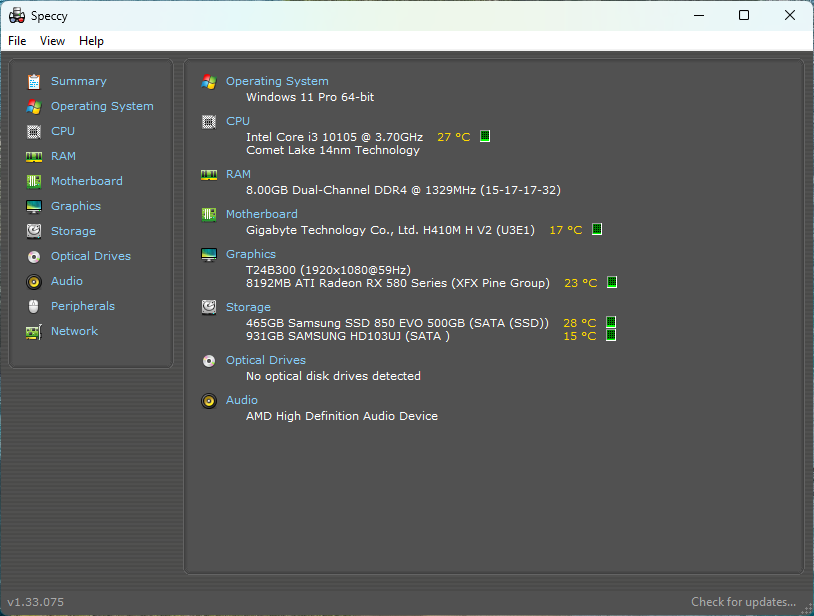Click the Optical Drives disc icon in main panel

[209, 361]
